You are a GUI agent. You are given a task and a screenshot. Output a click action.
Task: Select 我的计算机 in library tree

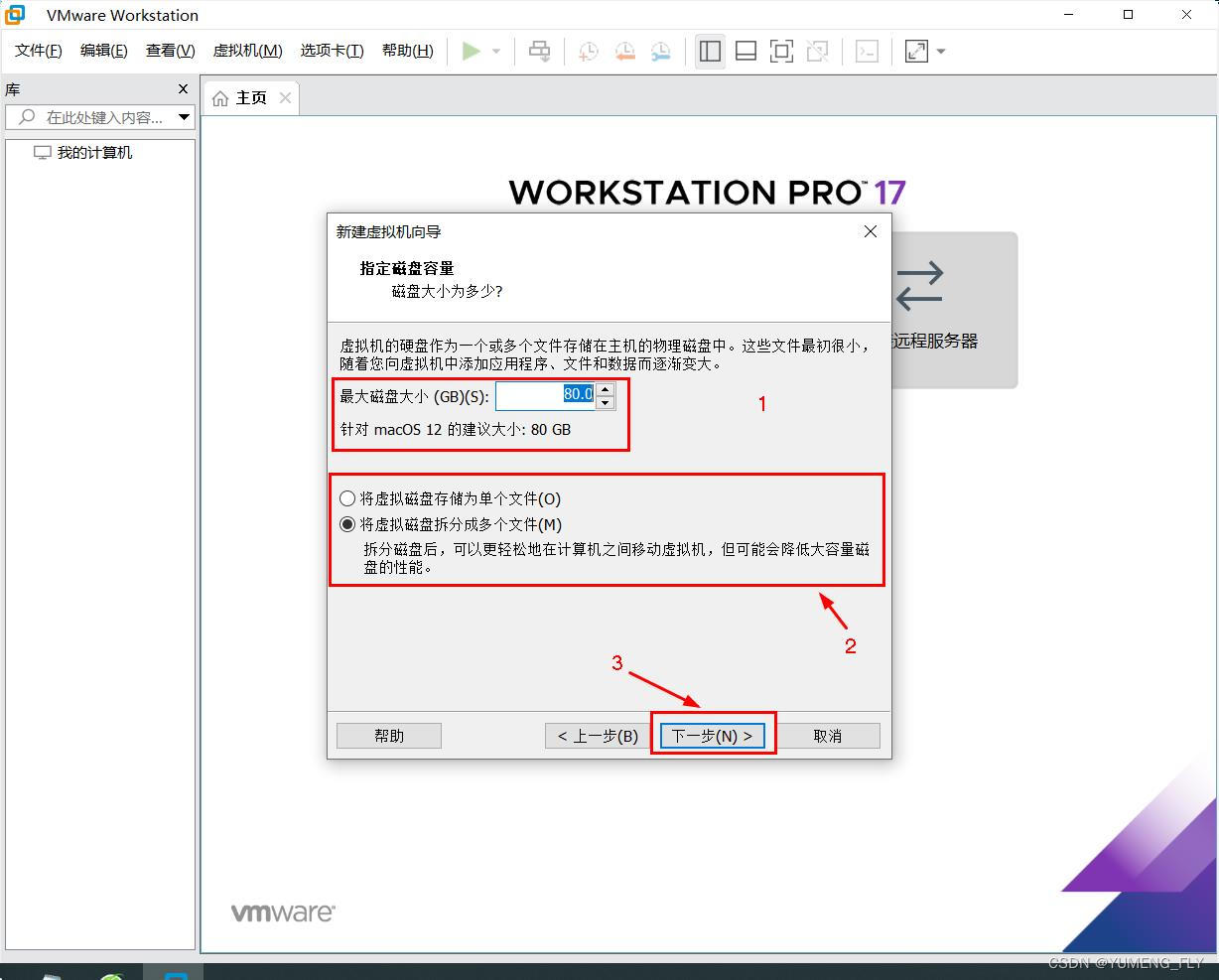(x=94, y=153)
